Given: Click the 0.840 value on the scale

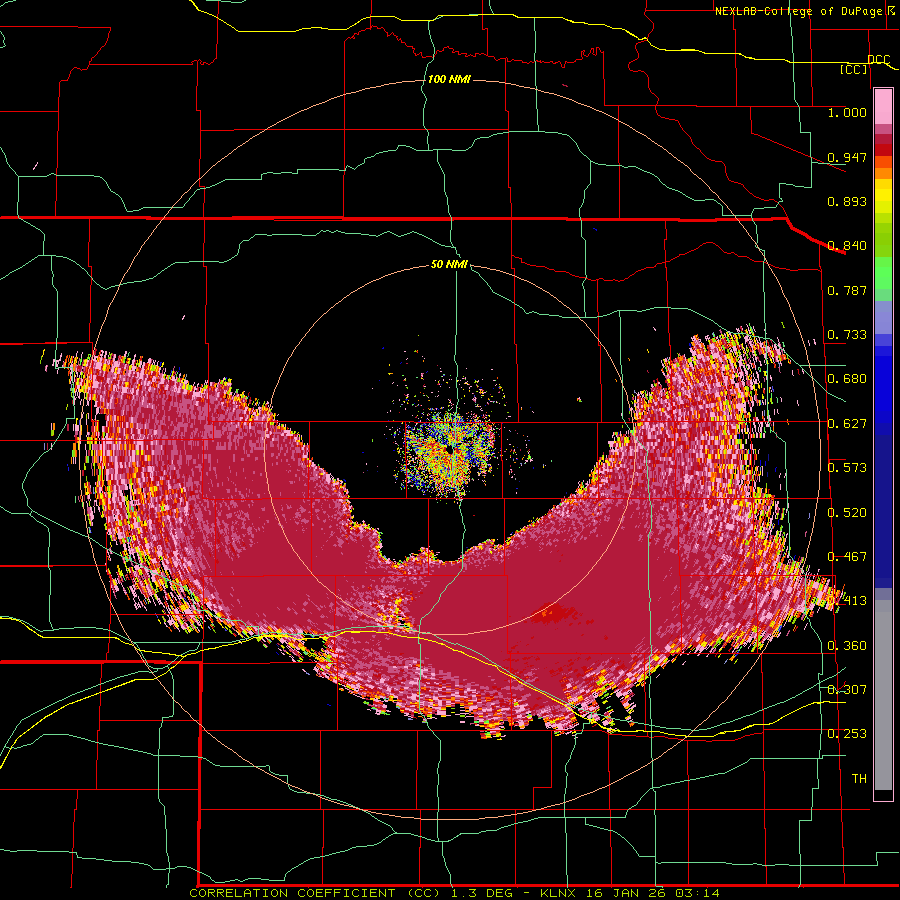Looking at the screenshot, I should click(x=847, y=246).
